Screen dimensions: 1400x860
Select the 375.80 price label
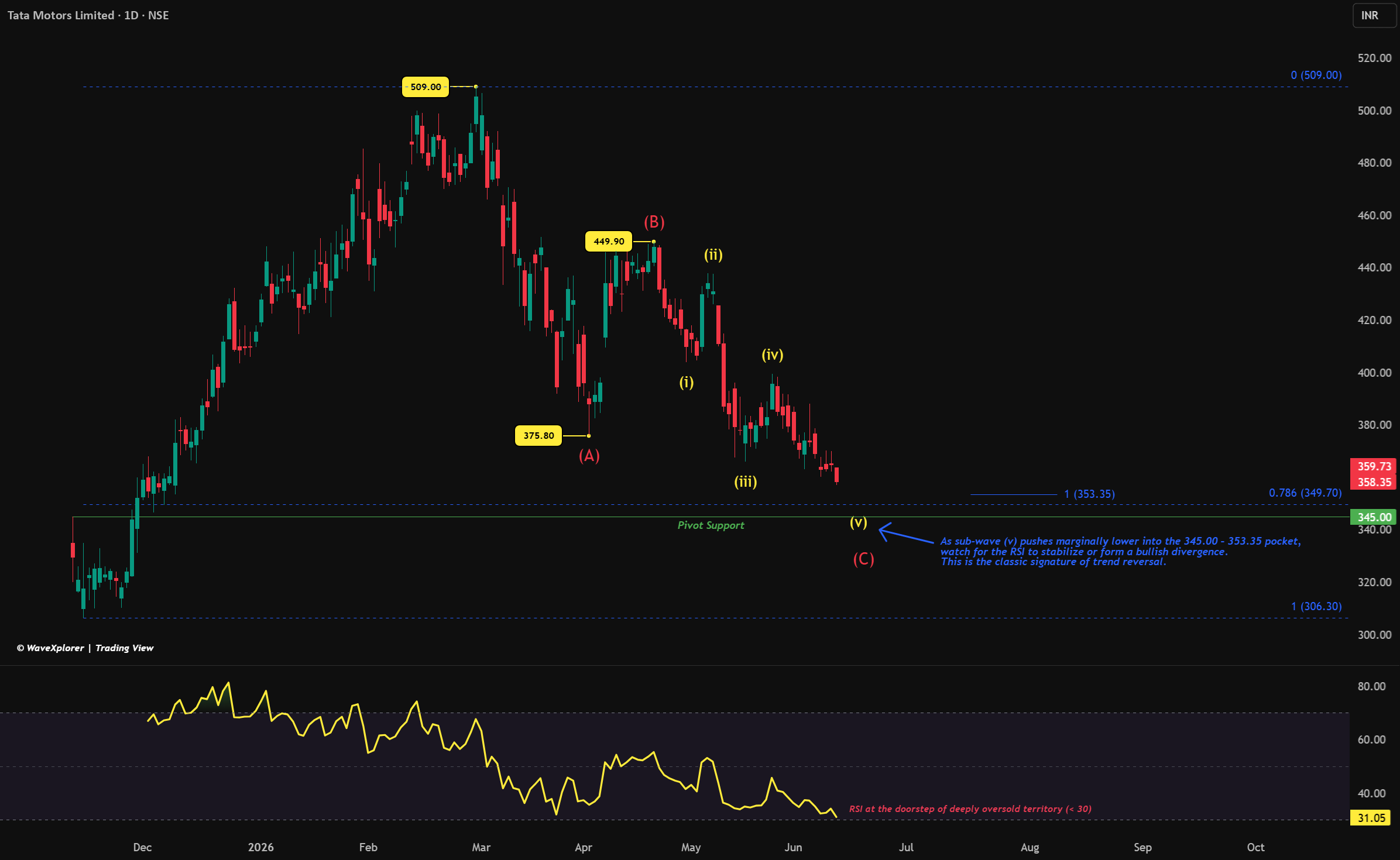tap(538, 435)
